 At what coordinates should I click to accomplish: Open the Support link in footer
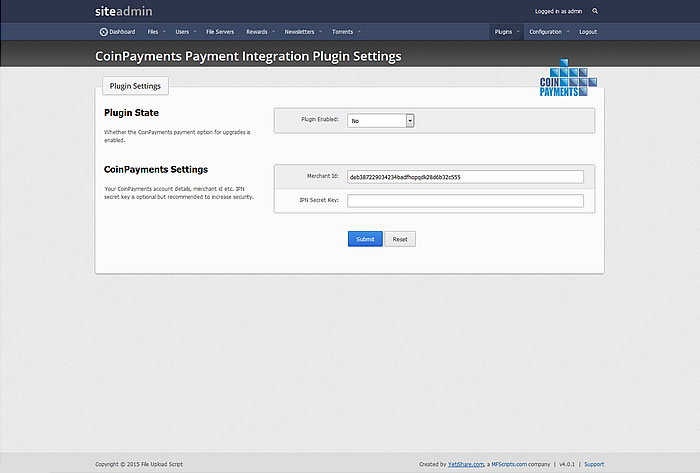(594, 464)
